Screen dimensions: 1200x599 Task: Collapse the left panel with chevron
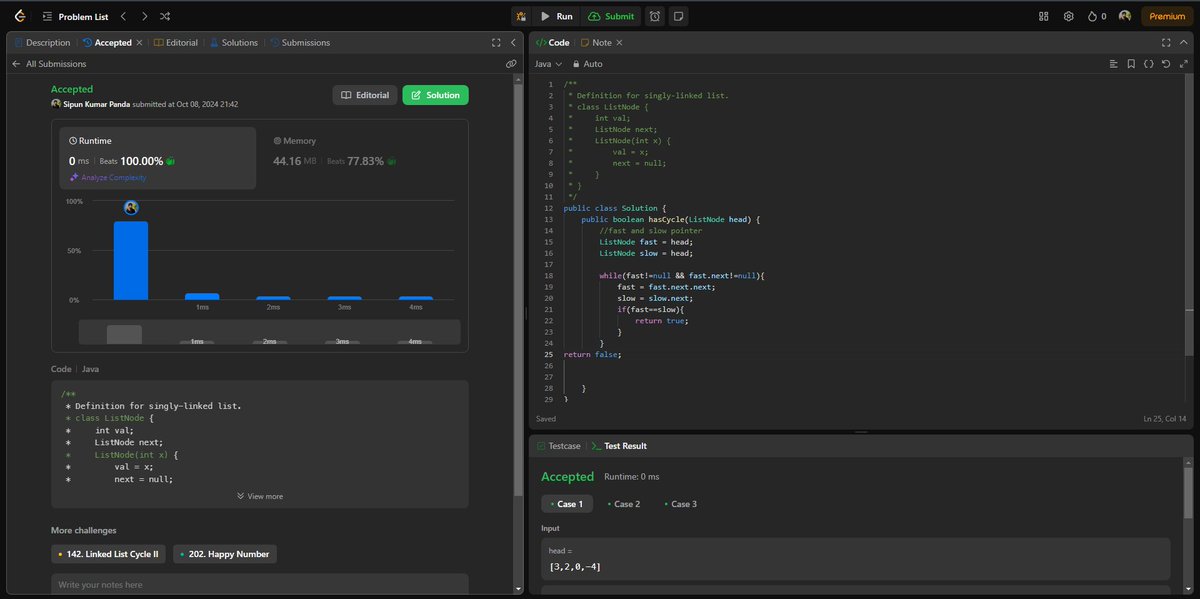[513, 43]
